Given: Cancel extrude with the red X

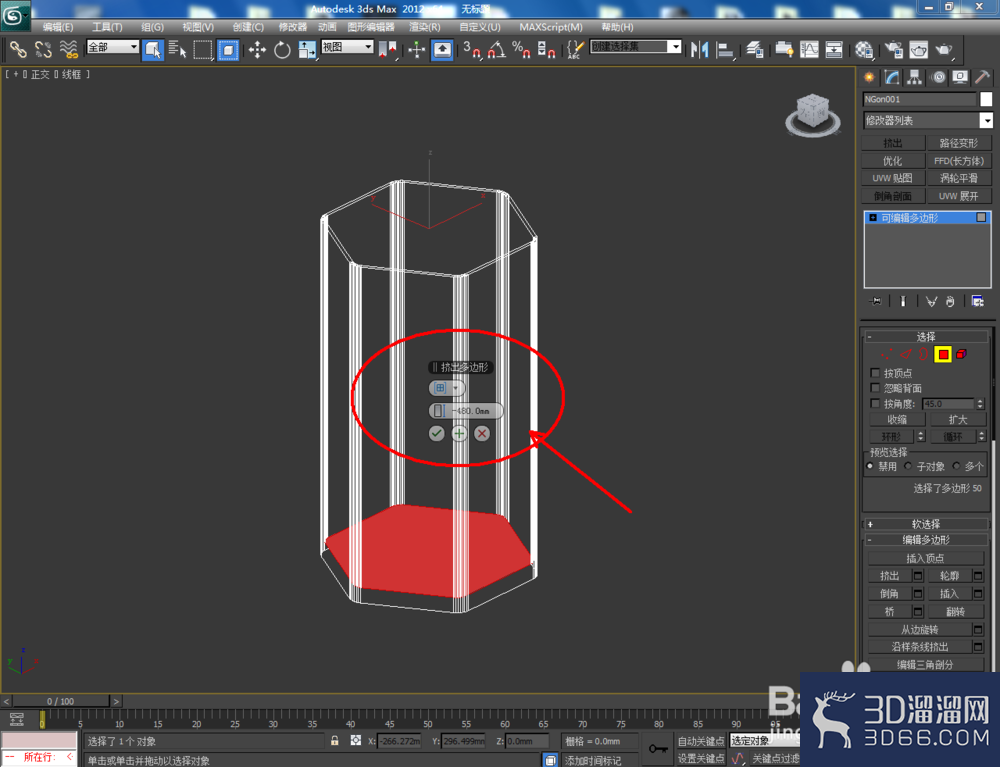Looking at the screenshot, I should [x=482, y=434].
